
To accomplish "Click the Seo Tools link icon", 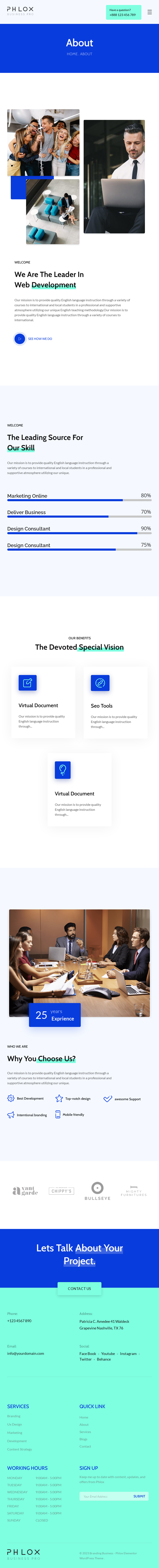I will tap(100, 683).
